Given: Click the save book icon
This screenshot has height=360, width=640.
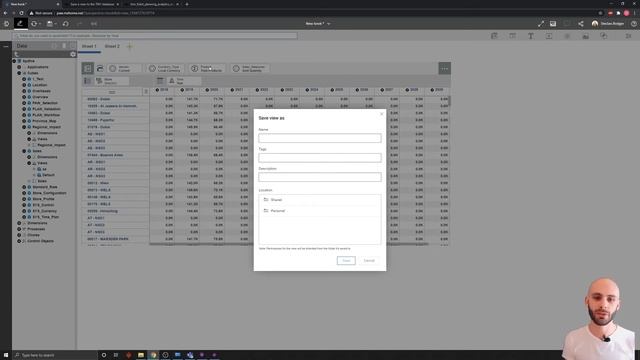Looking at the screenshot, I should [x=50, y=24].
